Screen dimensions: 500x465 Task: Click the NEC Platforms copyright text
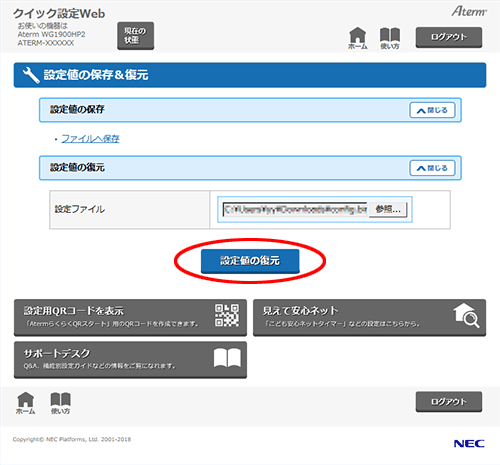72,439
